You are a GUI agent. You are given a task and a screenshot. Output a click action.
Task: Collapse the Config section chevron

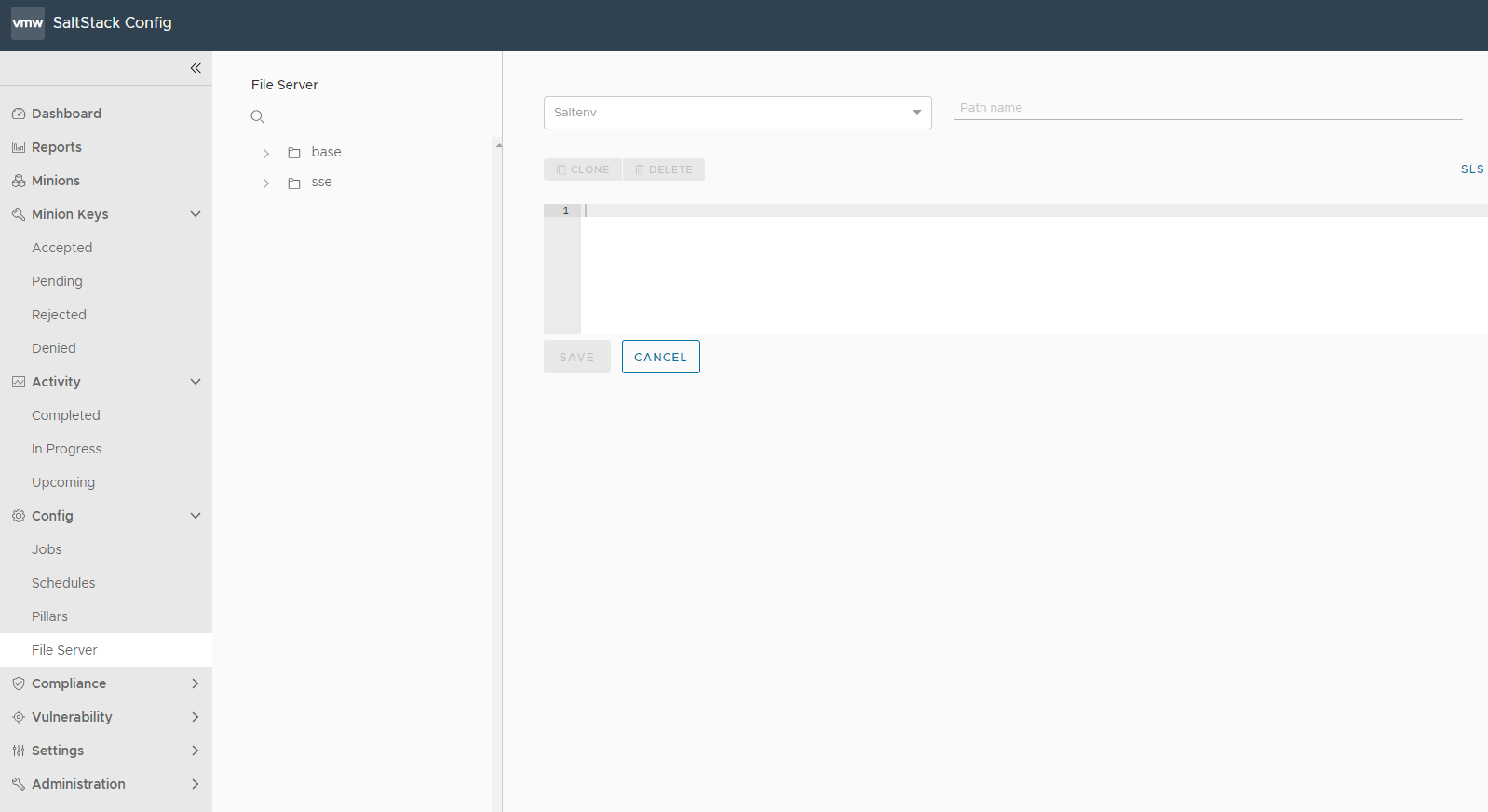tap(196, 516)
